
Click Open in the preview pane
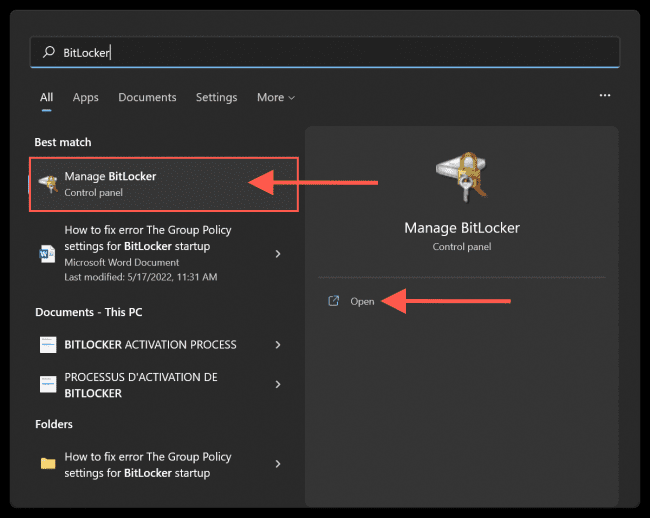[x=362, y=301]
